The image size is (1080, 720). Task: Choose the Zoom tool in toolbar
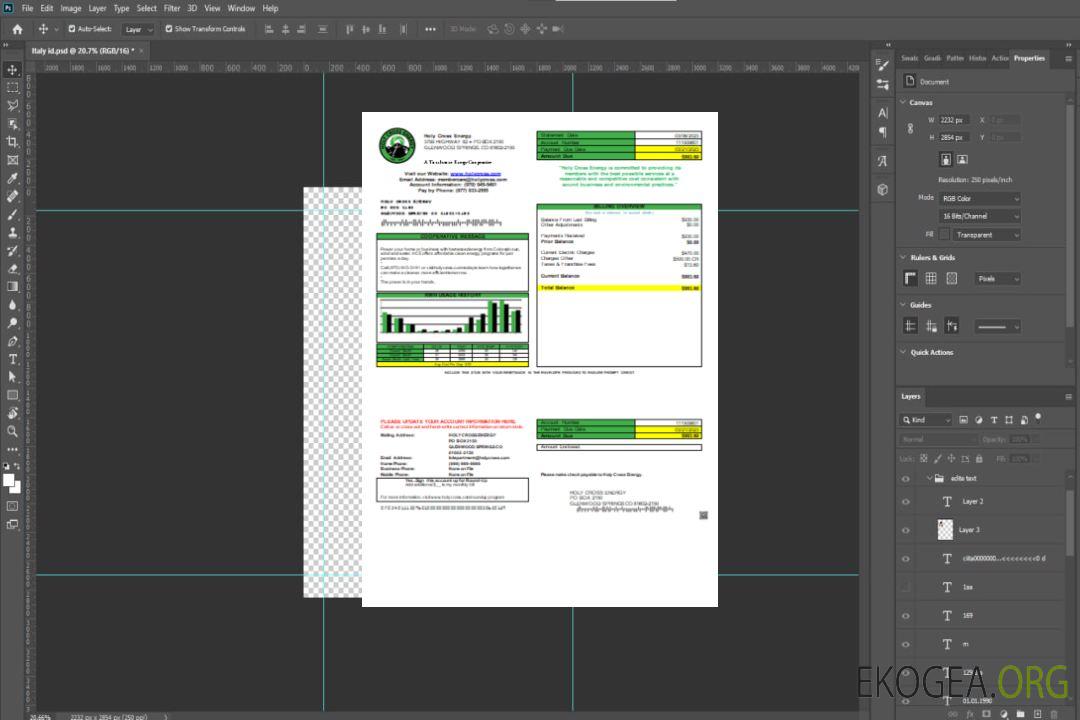point(13,431)
